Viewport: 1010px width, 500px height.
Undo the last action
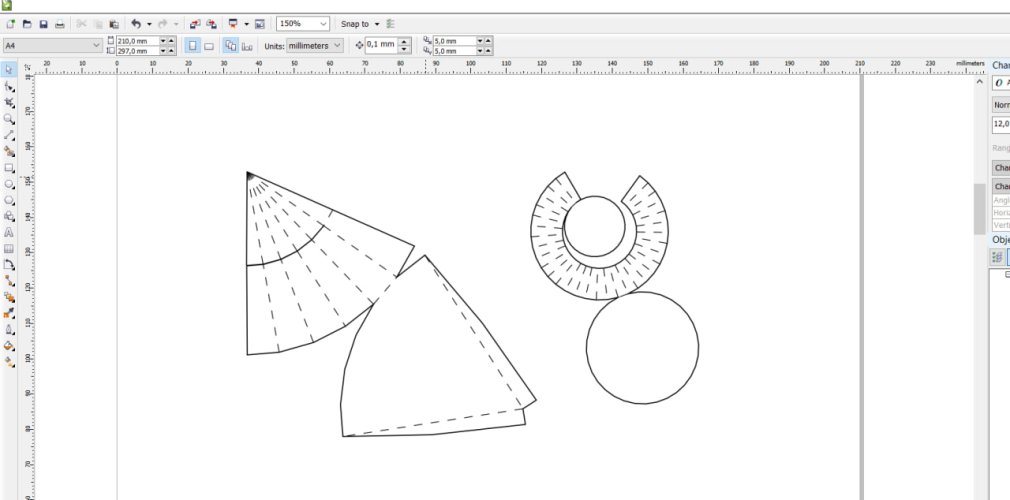tap(136, 24)
